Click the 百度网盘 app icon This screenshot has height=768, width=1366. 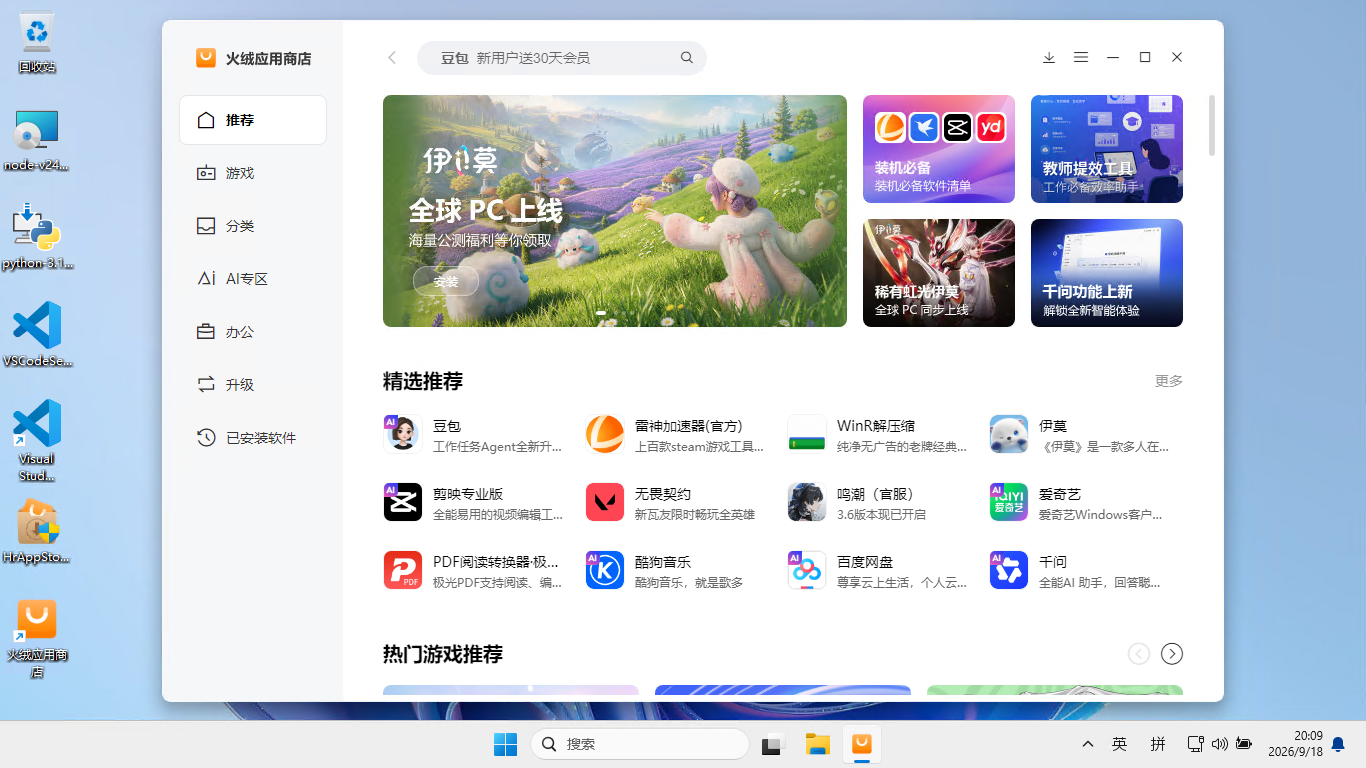tap(807, 570)
